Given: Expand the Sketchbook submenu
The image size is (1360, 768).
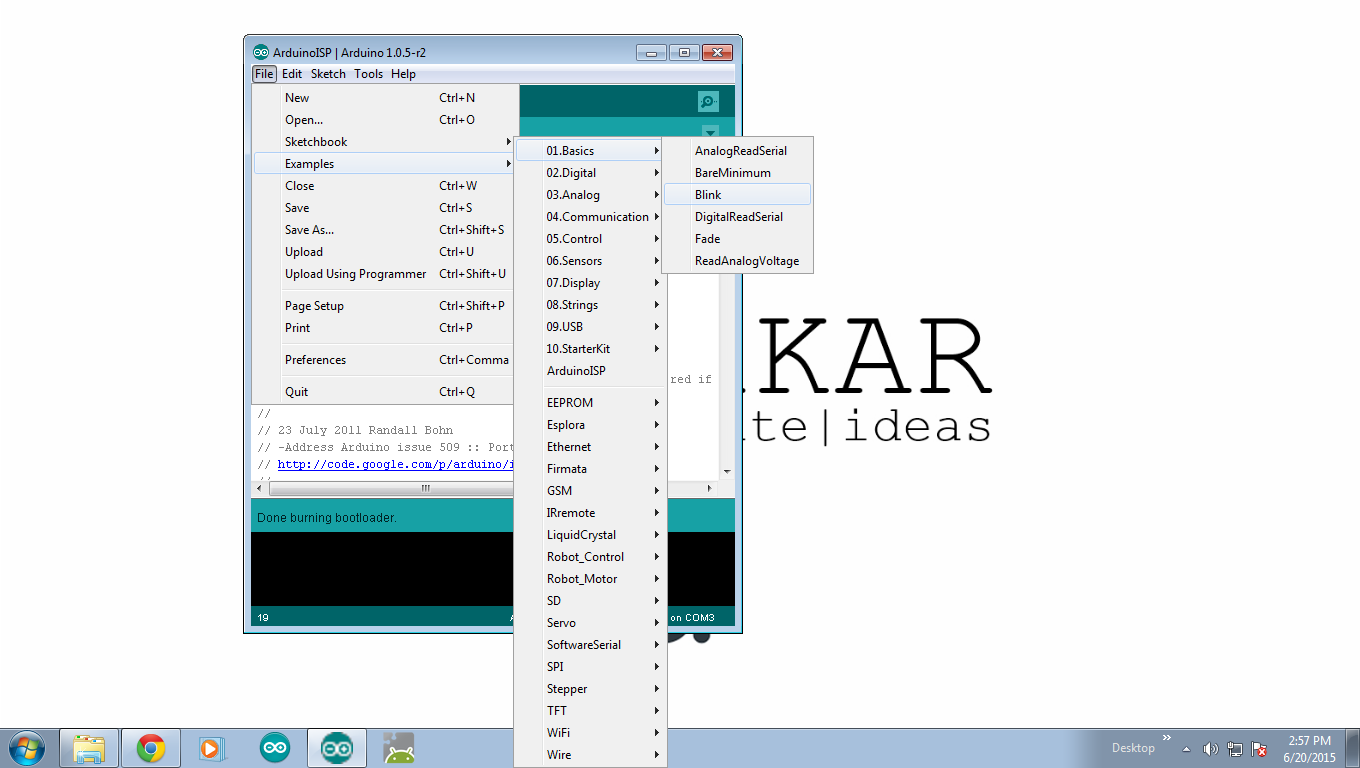Looking at the screenshot, I should click(x=385, y=142).
